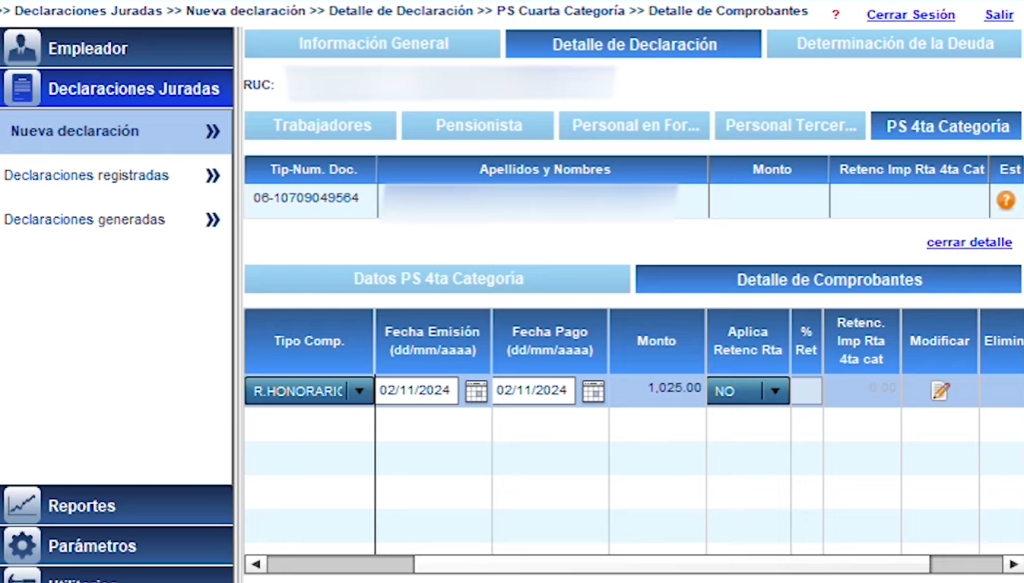Switch to Determinación de la Deuda tab
The height and width of the screenshot is (583, 1024).
894,44
